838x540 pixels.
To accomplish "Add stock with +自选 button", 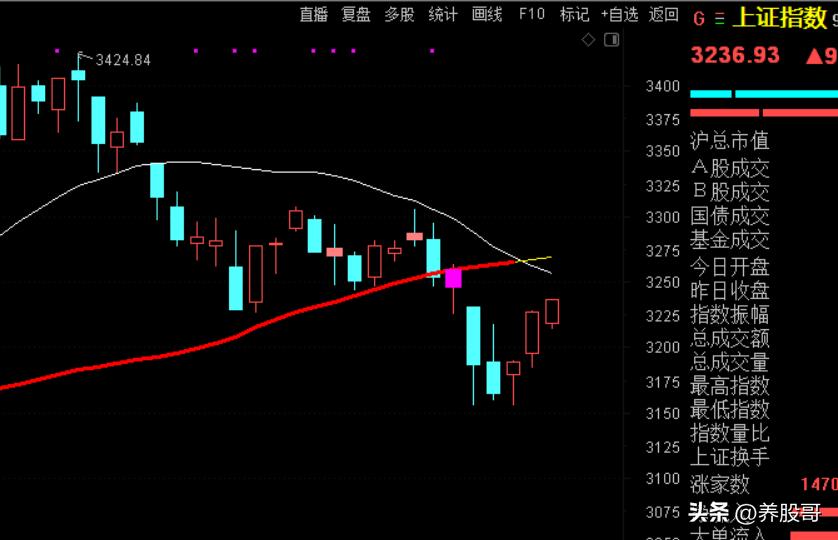I will tap(619, 14).
